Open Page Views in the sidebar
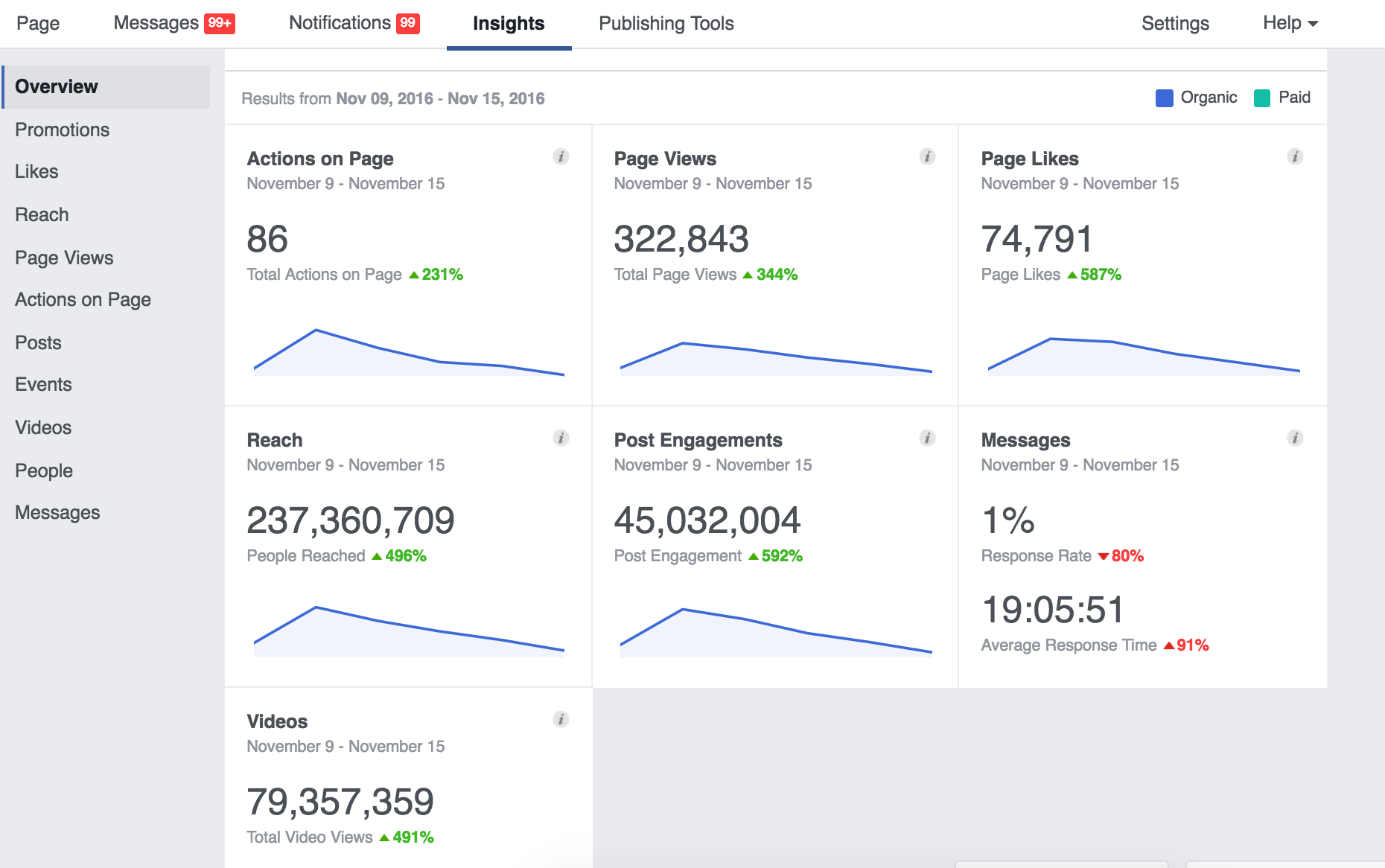 64,258
